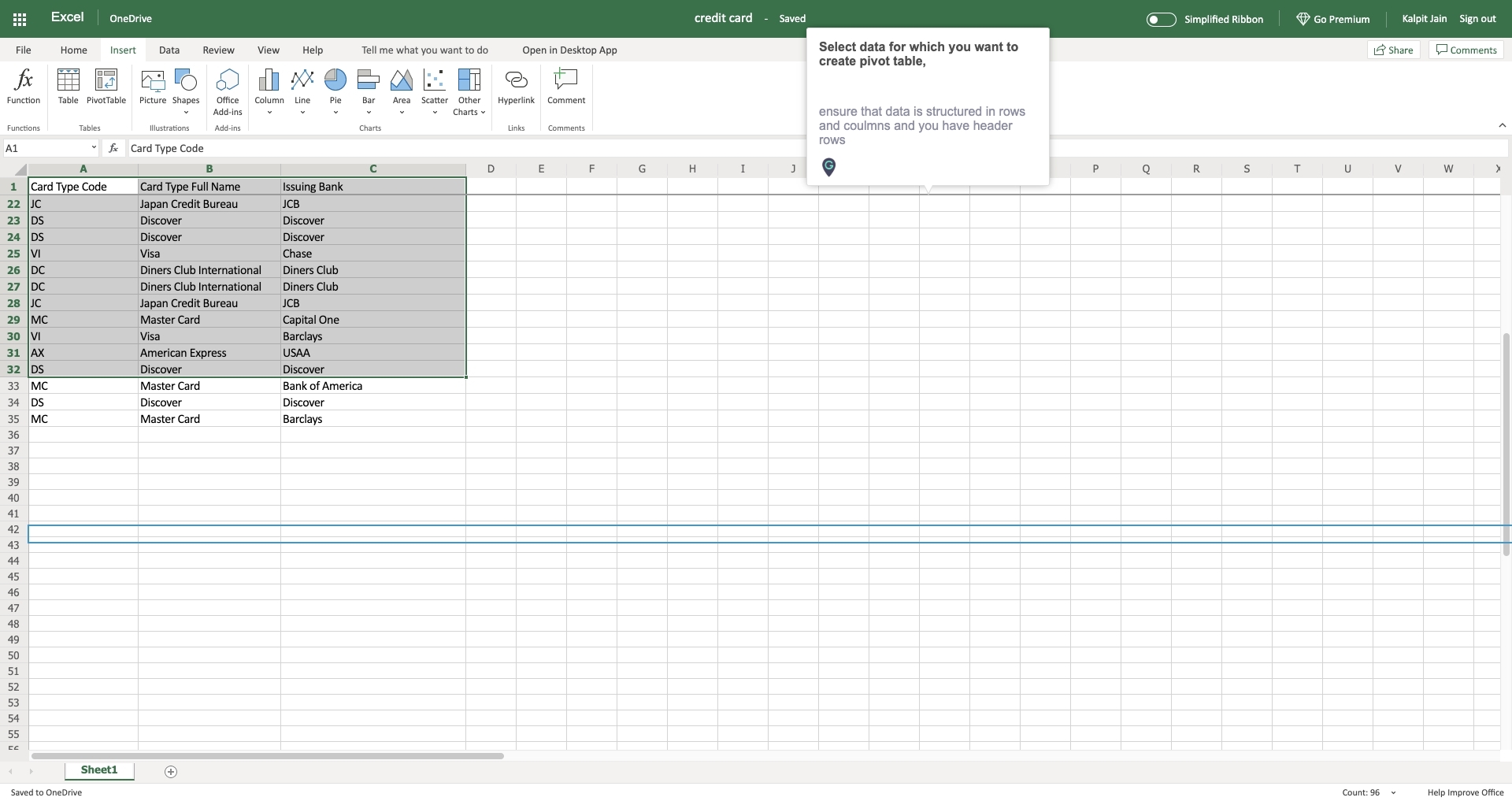Open the File menu

(24, 50)
